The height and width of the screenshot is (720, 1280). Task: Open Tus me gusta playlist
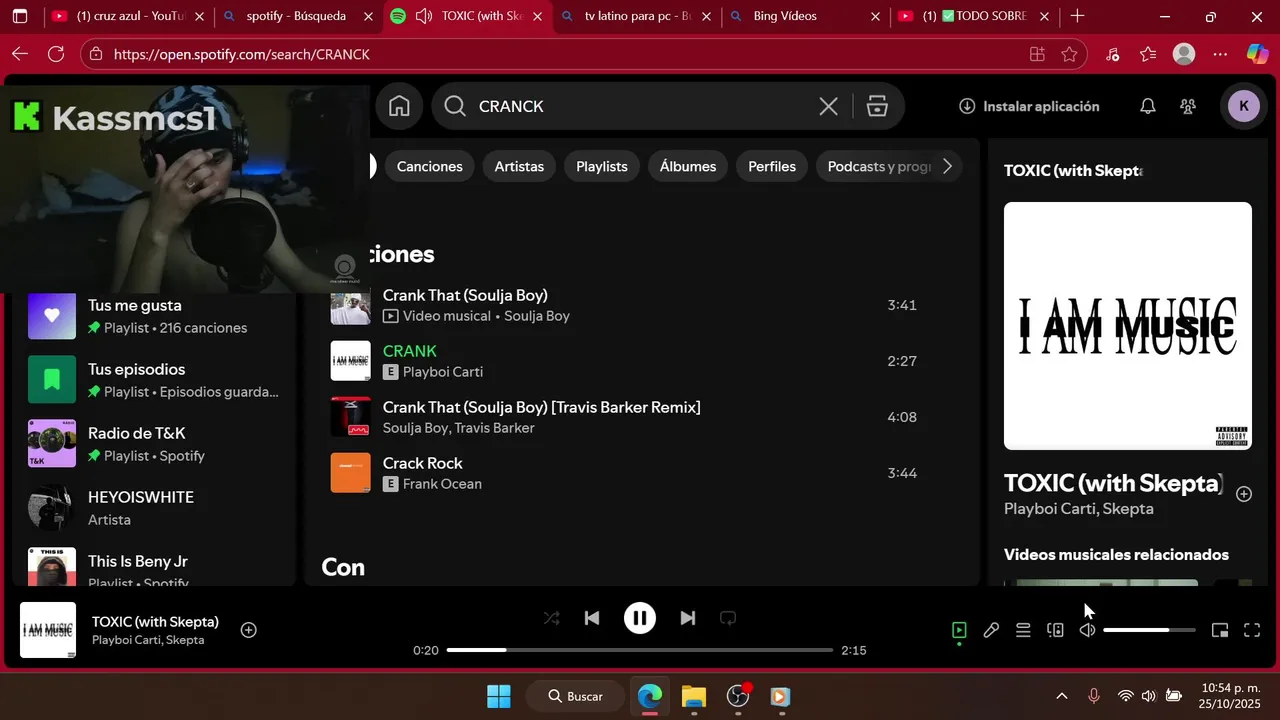[x=155, y=316]
